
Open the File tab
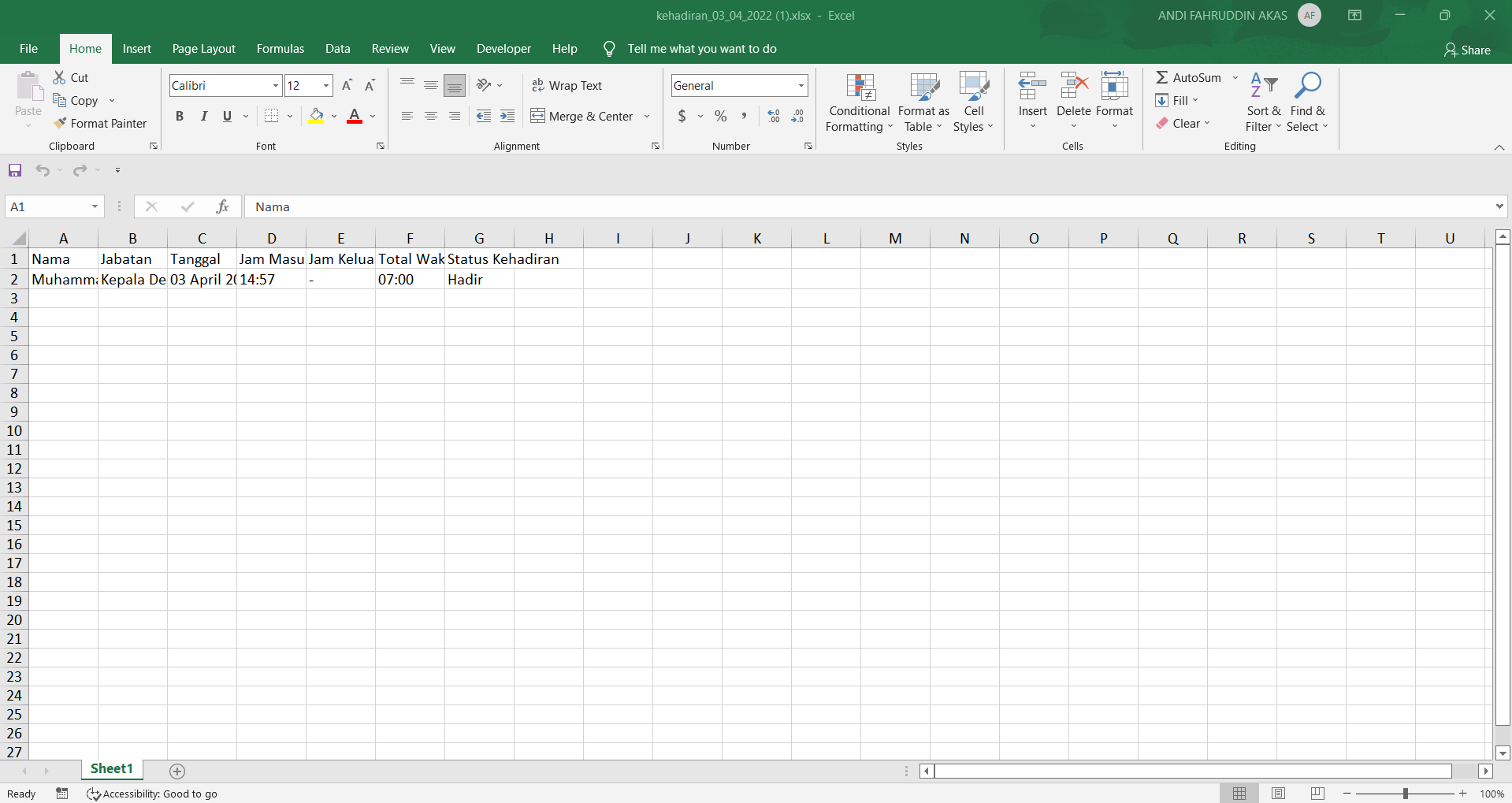point(28,49)
